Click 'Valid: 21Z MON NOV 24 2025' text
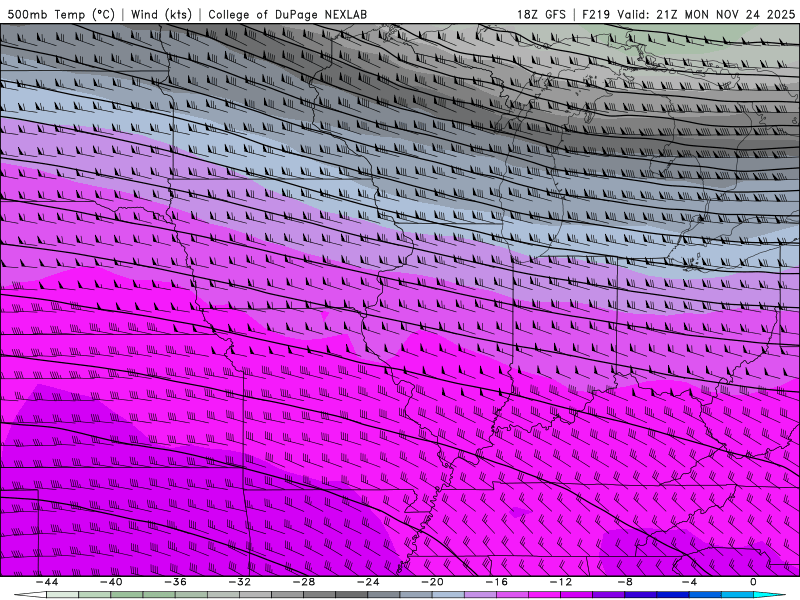 706,14
